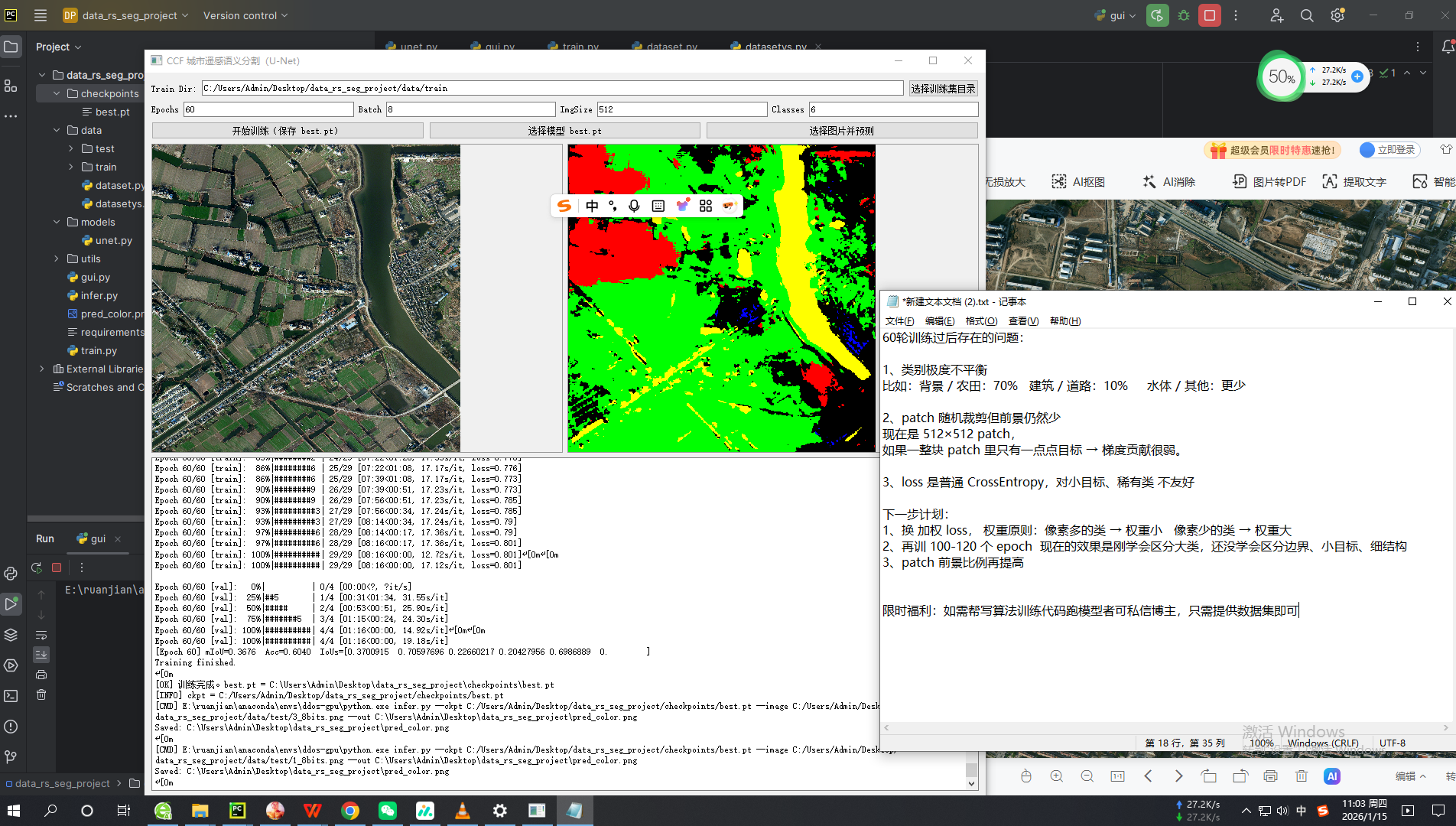This screenshot has width=1456, height=826.
Task: Rerun gui in the Run panel toolbar
Action: [x=37, y=567]
